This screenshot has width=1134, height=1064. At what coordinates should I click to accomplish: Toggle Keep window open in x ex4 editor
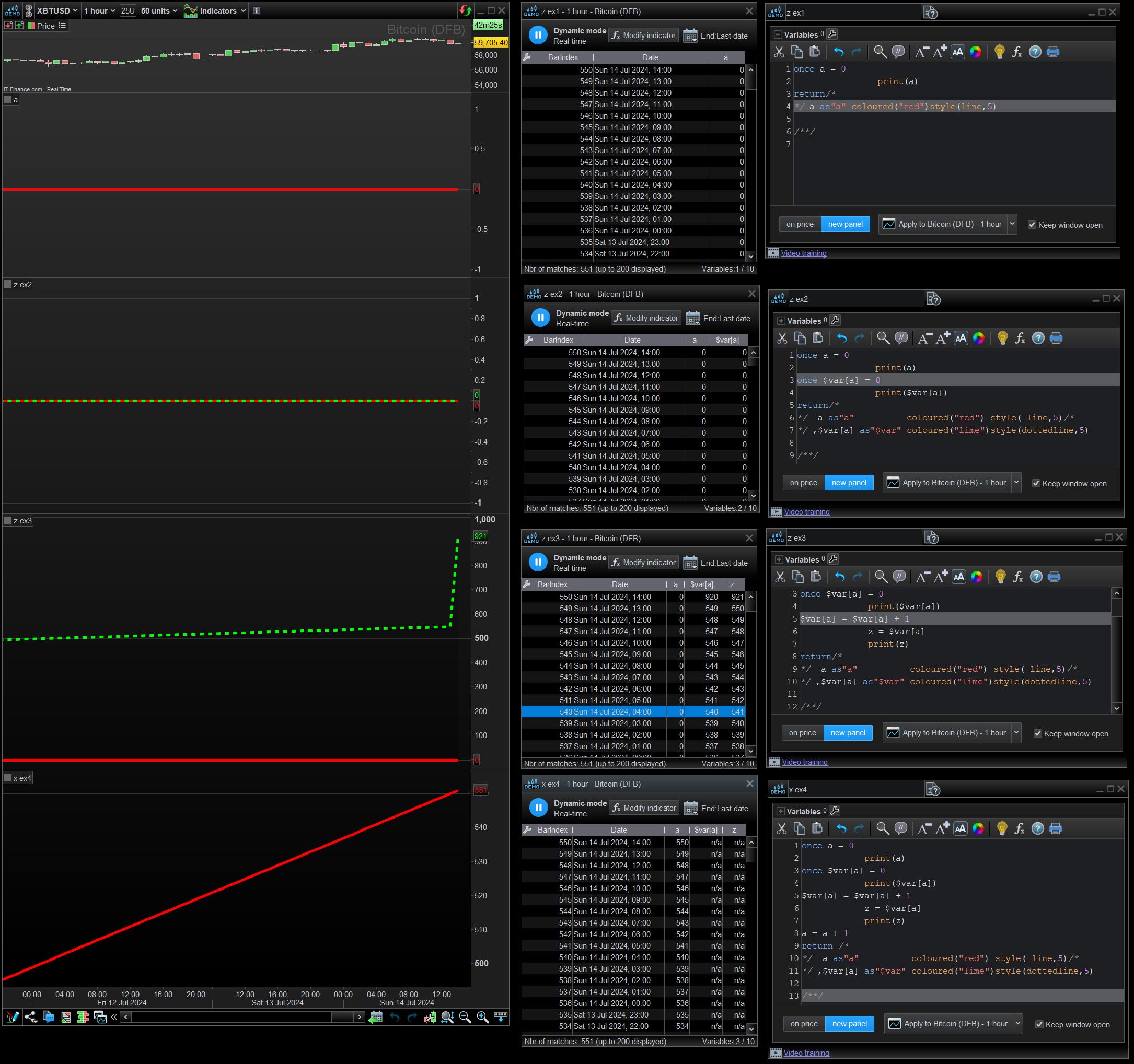pos(1039,1024)
